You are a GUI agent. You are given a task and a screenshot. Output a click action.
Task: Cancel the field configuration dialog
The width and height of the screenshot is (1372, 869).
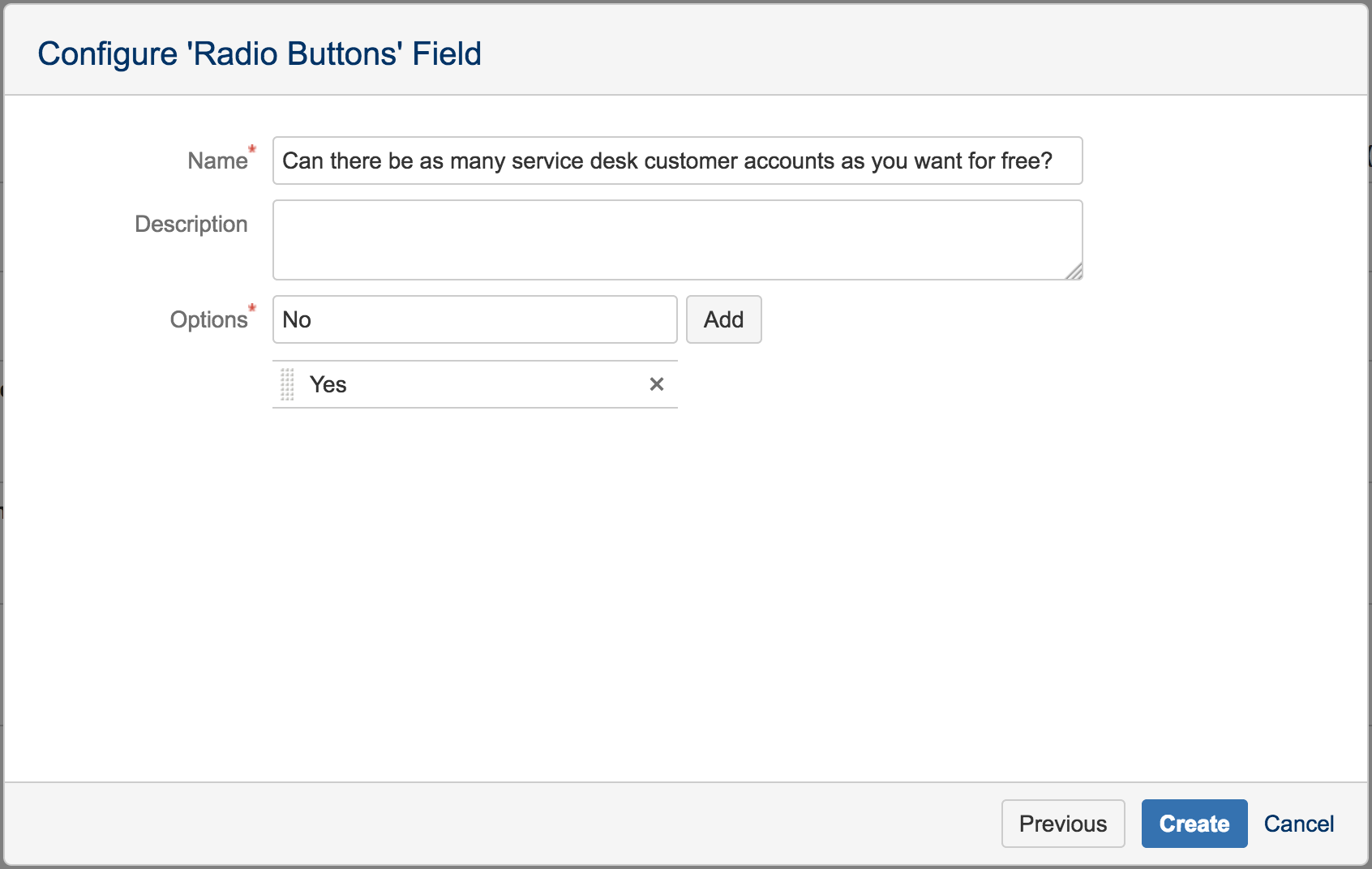[x=1299, y=824]
